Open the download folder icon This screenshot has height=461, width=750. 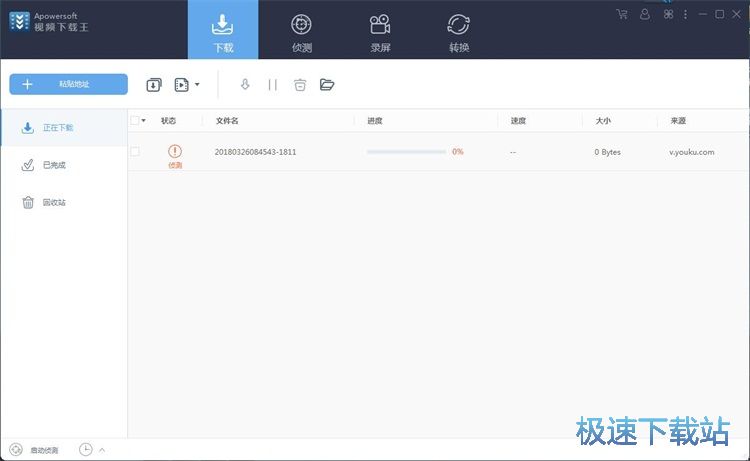pos(327,85)
